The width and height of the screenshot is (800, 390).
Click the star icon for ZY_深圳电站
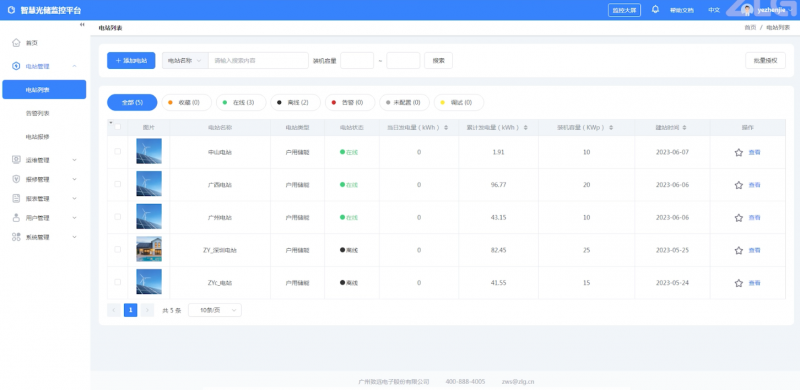[738, 250]
